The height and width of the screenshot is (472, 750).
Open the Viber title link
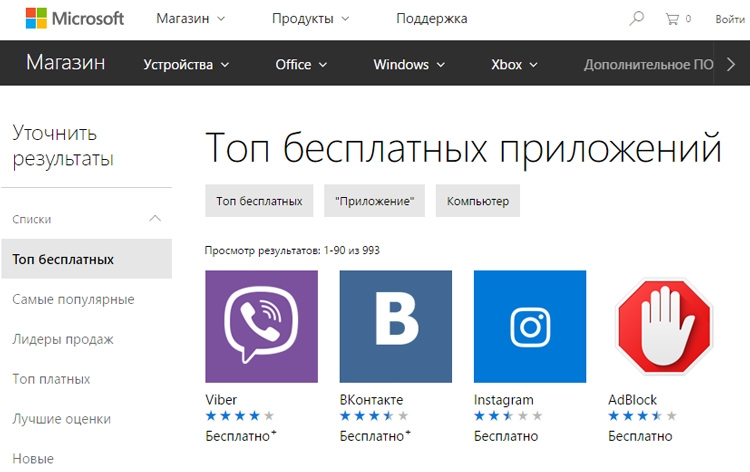coord(221,399)
